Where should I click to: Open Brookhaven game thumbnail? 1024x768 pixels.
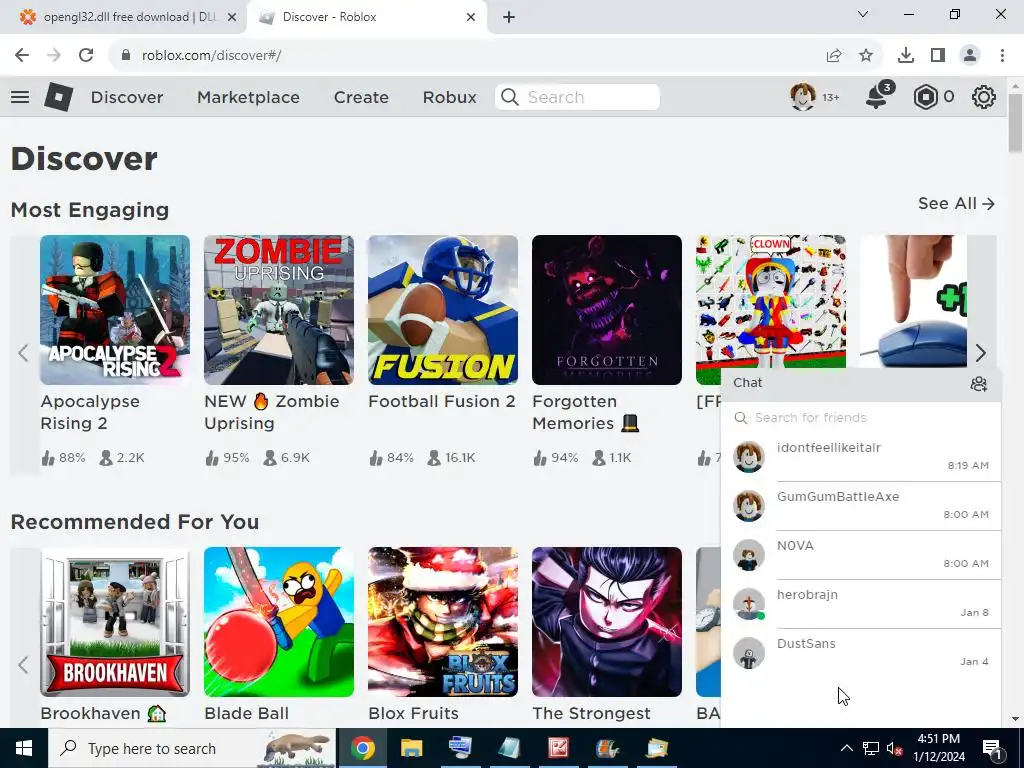[x=115, y=622]
